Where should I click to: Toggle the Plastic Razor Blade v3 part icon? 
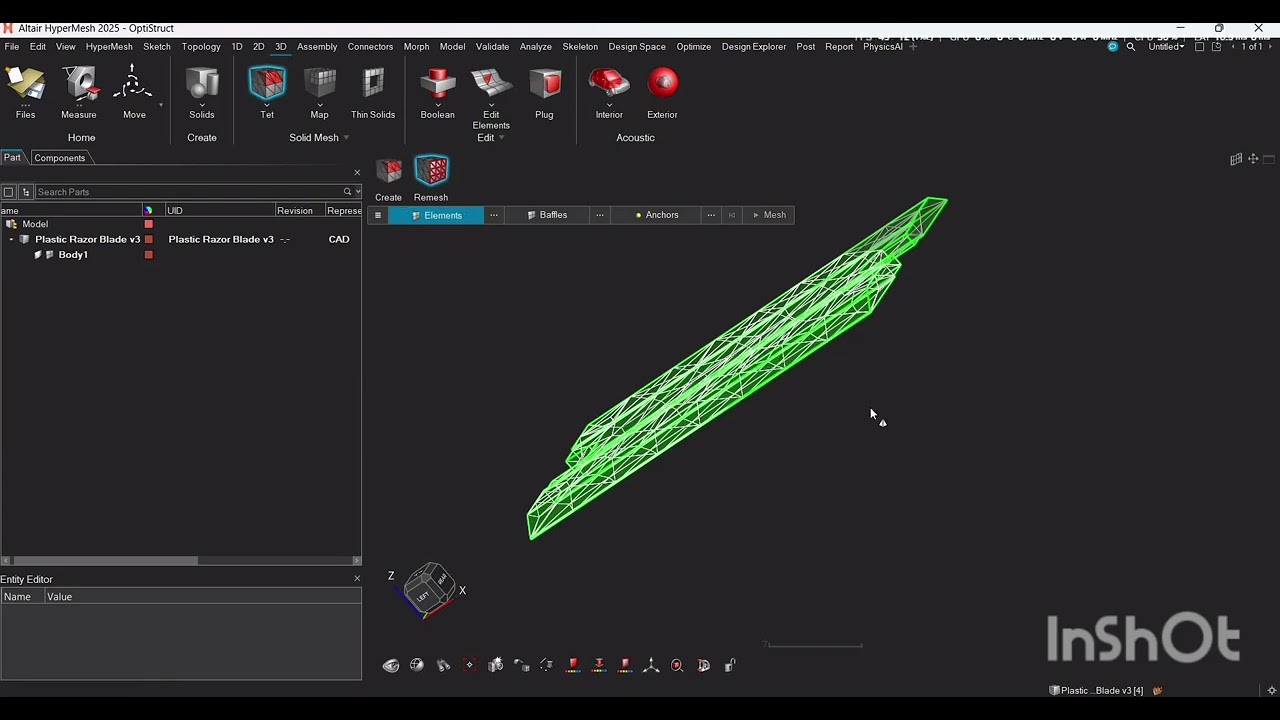click(25, 240)
